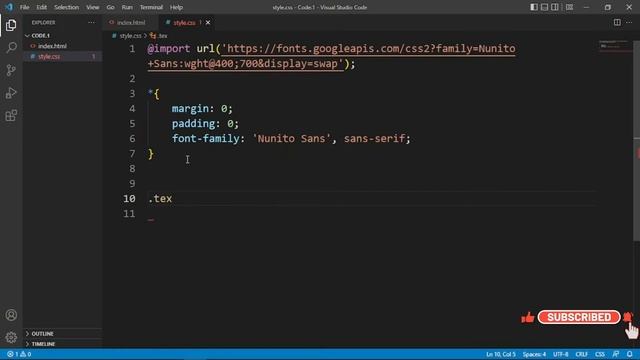Image resolution: width=640 pixels, height=360 pixels.
Task: Toggle the bottom panel layout icon
Action: [x=544, y=7]
